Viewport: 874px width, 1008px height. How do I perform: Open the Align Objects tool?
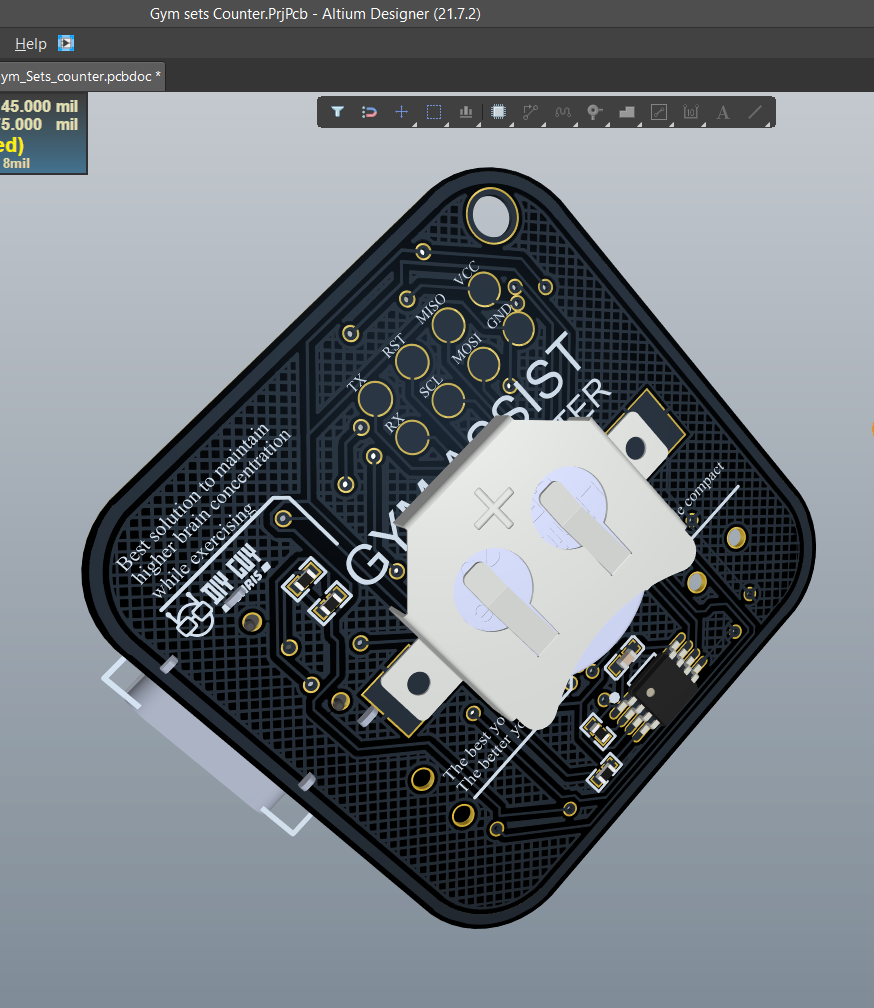pos(466,112)
